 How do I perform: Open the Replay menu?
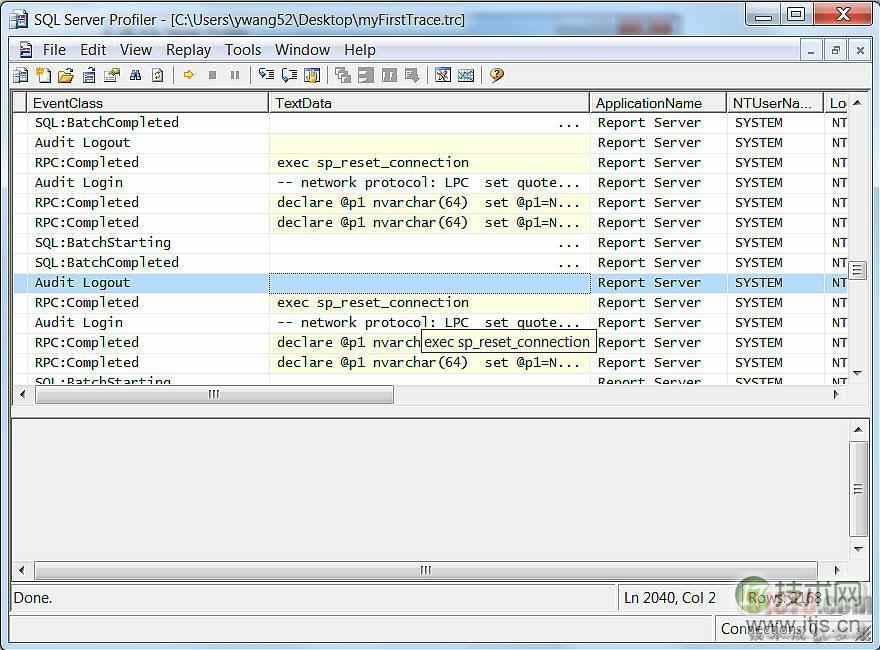pyautogui.click(x=188, y=49)
